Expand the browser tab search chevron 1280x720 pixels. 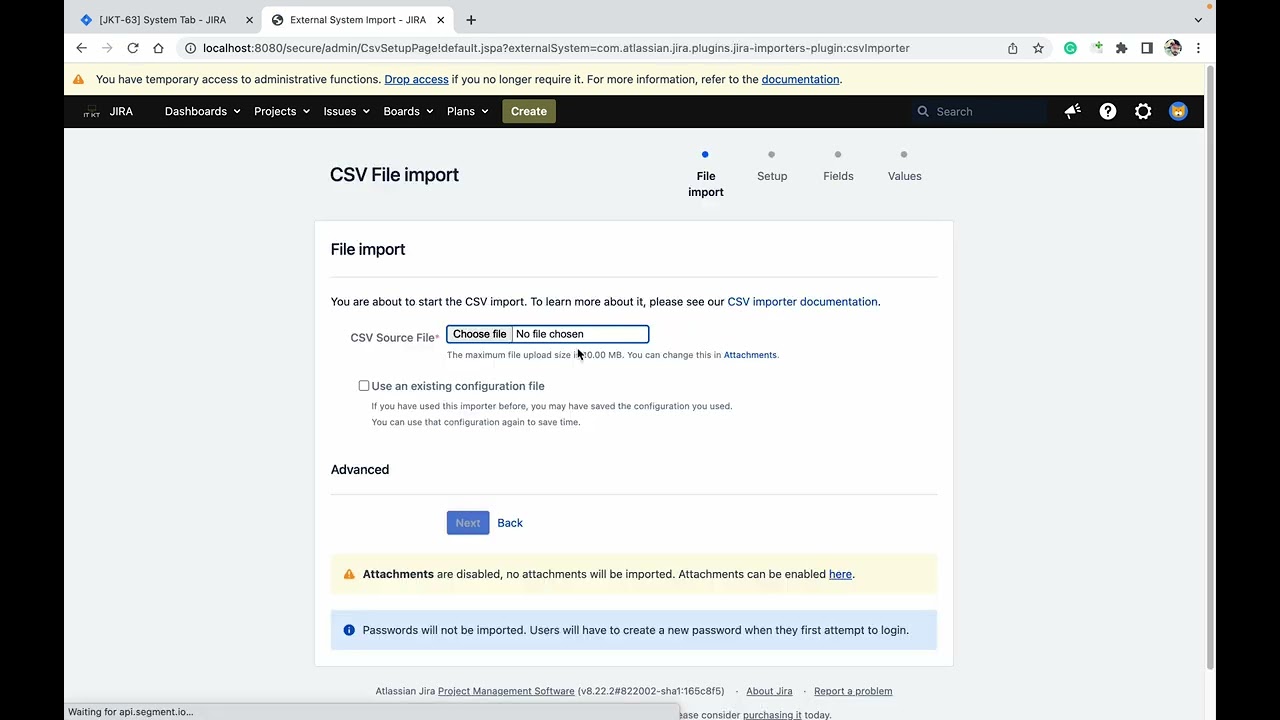point(1198,20)
